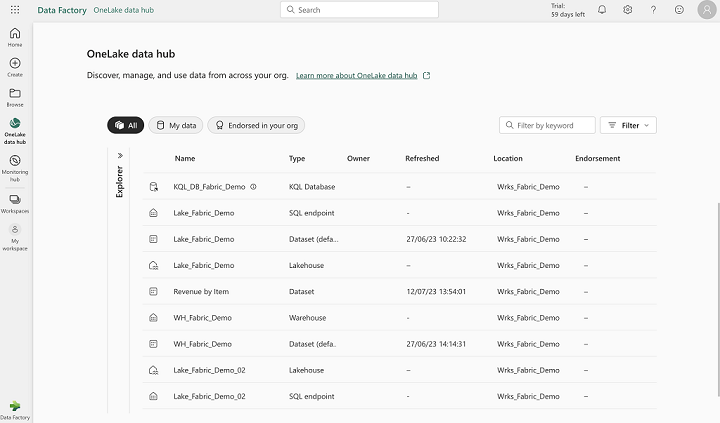Open Learn more about OneLake data hub
This screenshot has width=720, height=423.
coord(356,75)
